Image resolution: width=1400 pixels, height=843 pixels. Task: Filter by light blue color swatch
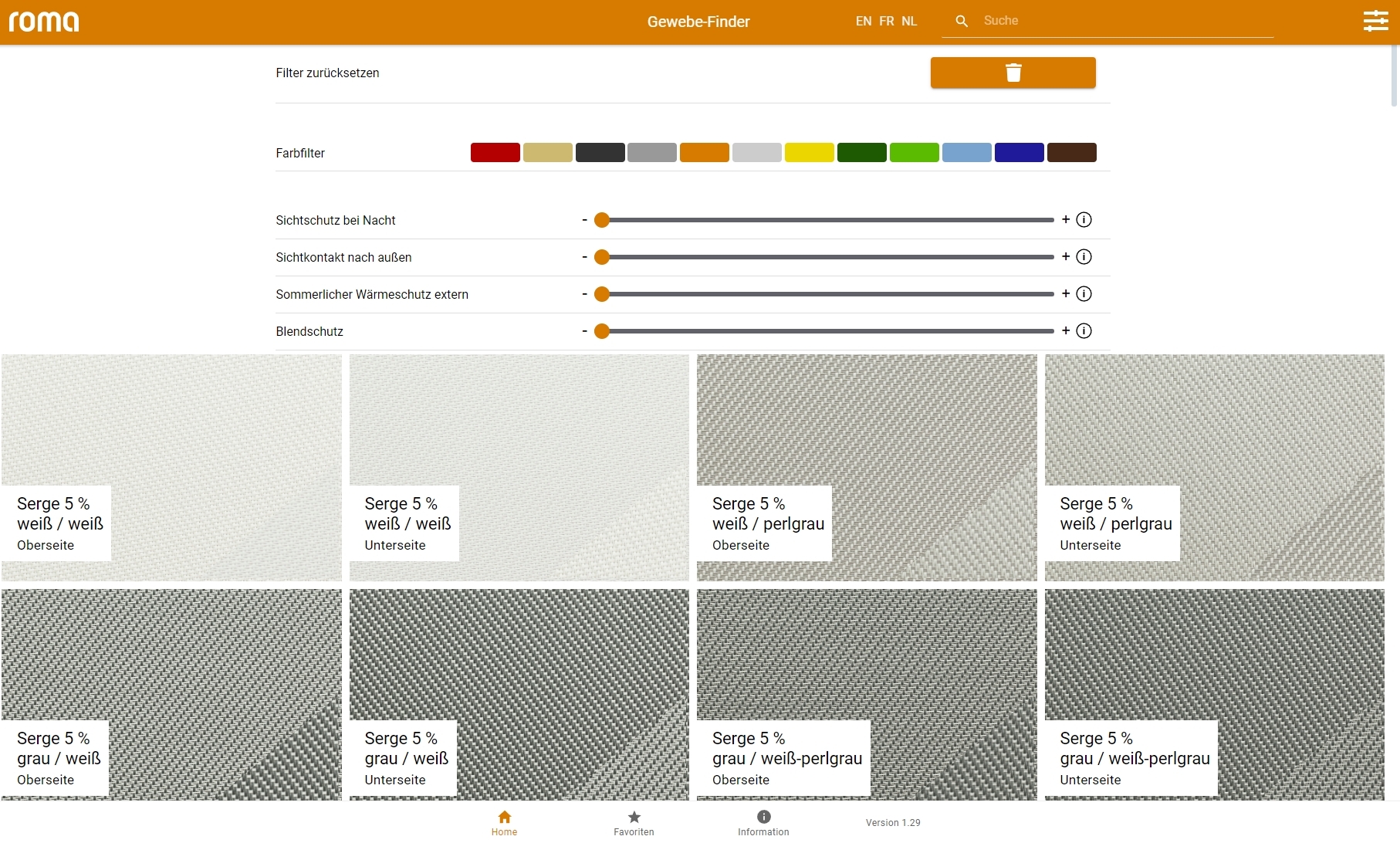(x=967, y=152)
